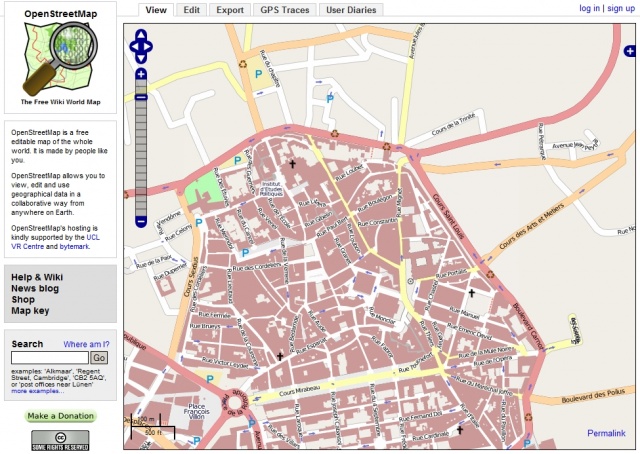The height and width of the screenshot is (454, 640).
Task: Zoom out using bottom minus button
Action: point(141,222)
